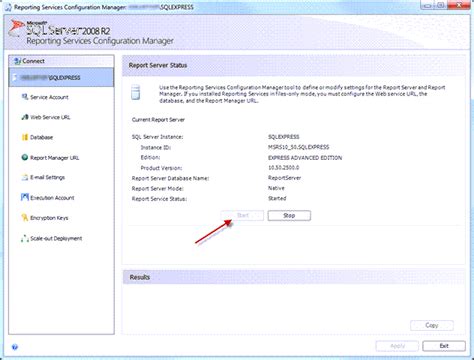Click the E-mail Settings envelope icon
Viewport: 474px width, 360px height.
(25, 177)
